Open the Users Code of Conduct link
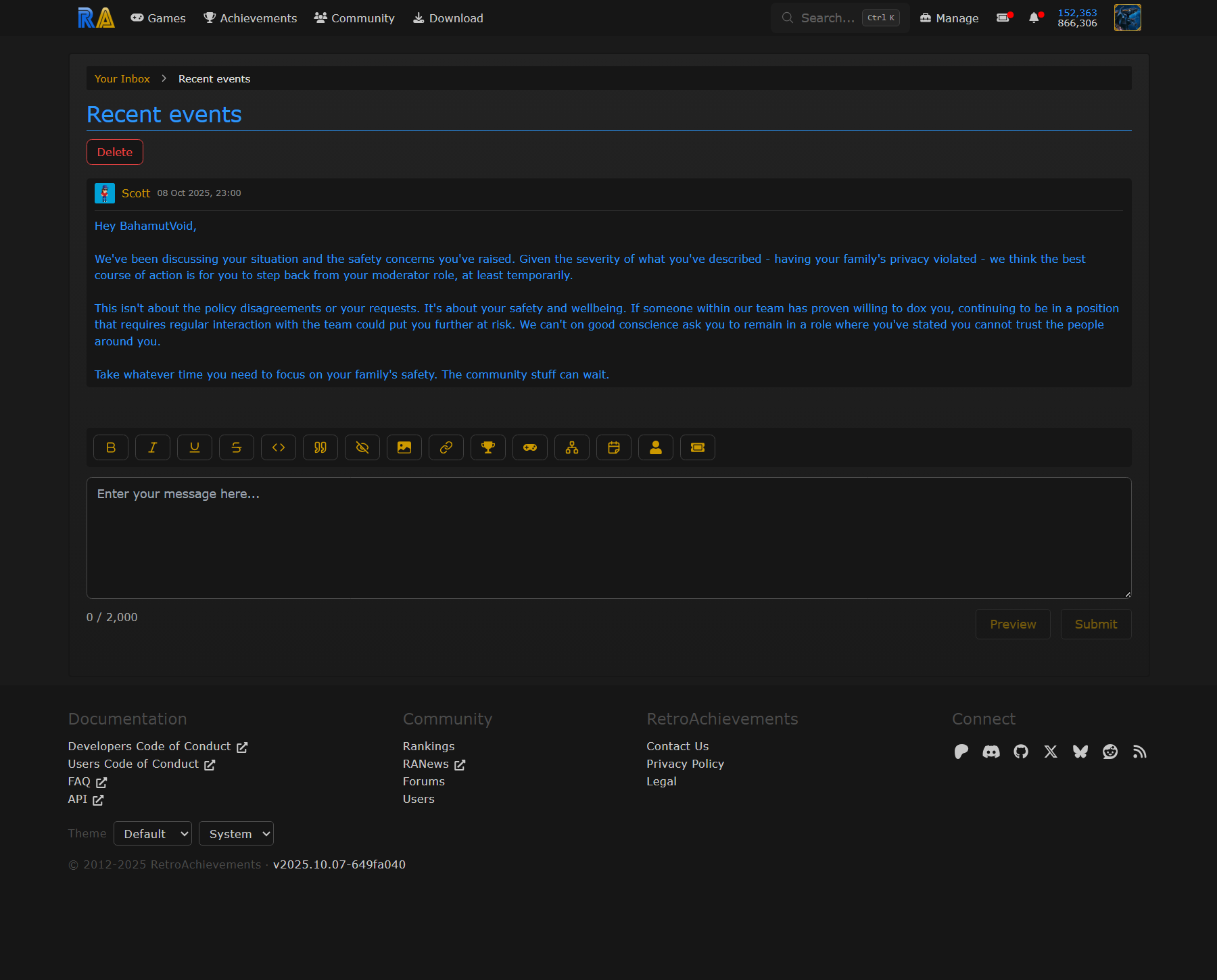1217x980 pixels. (x=141, y=764)
